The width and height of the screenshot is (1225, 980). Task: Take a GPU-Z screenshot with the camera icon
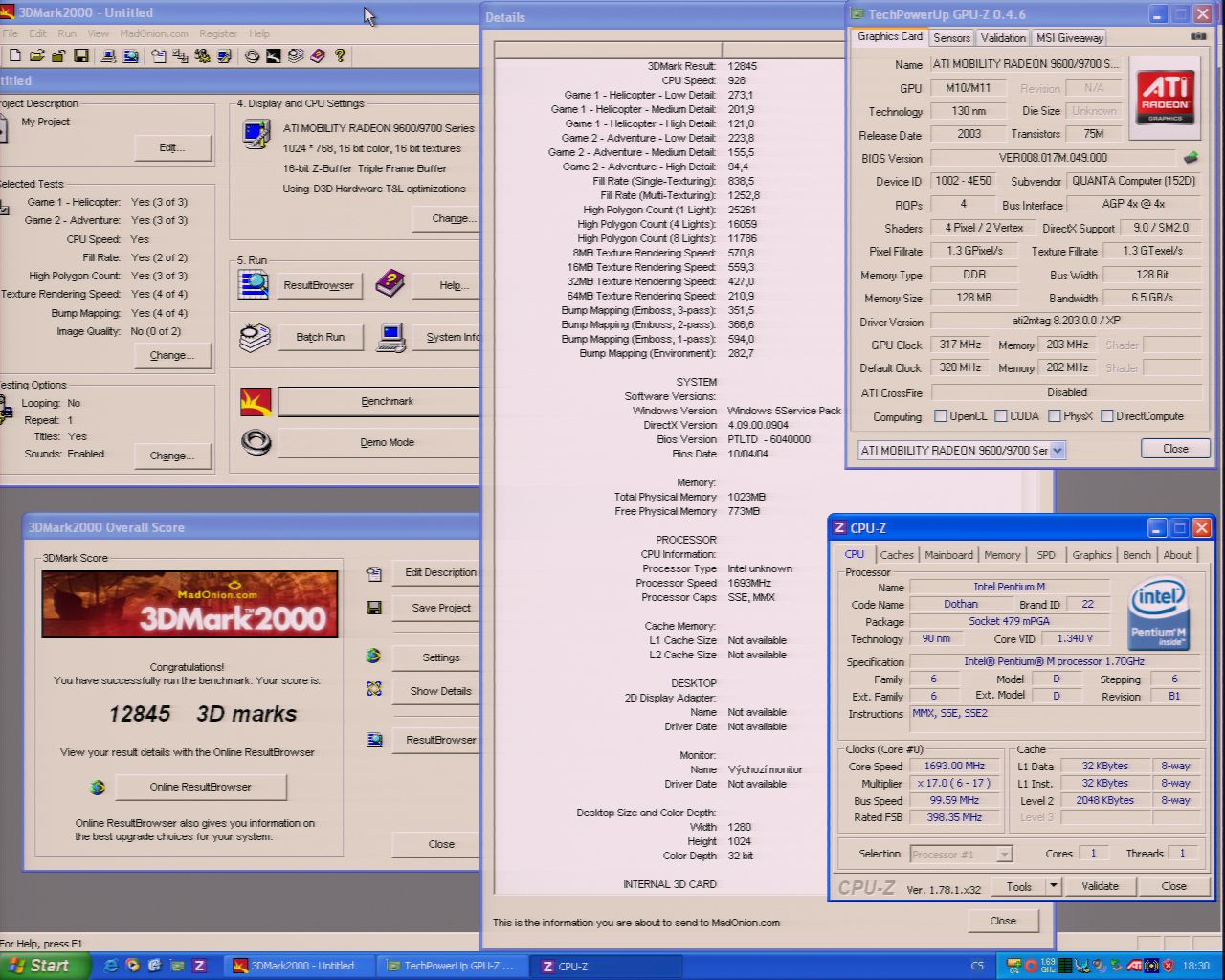(1197, 36)
